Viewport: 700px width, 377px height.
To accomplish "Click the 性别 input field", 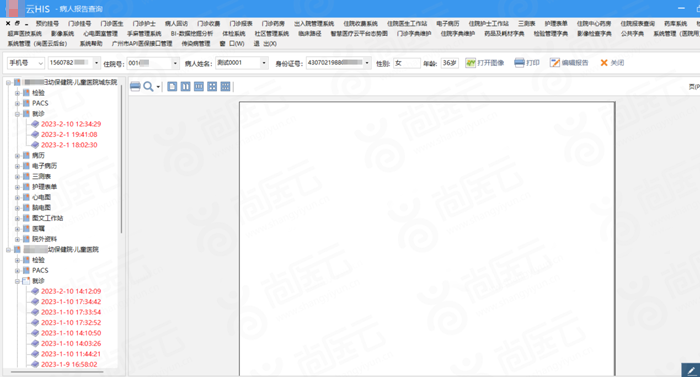I will pos(407,63).
